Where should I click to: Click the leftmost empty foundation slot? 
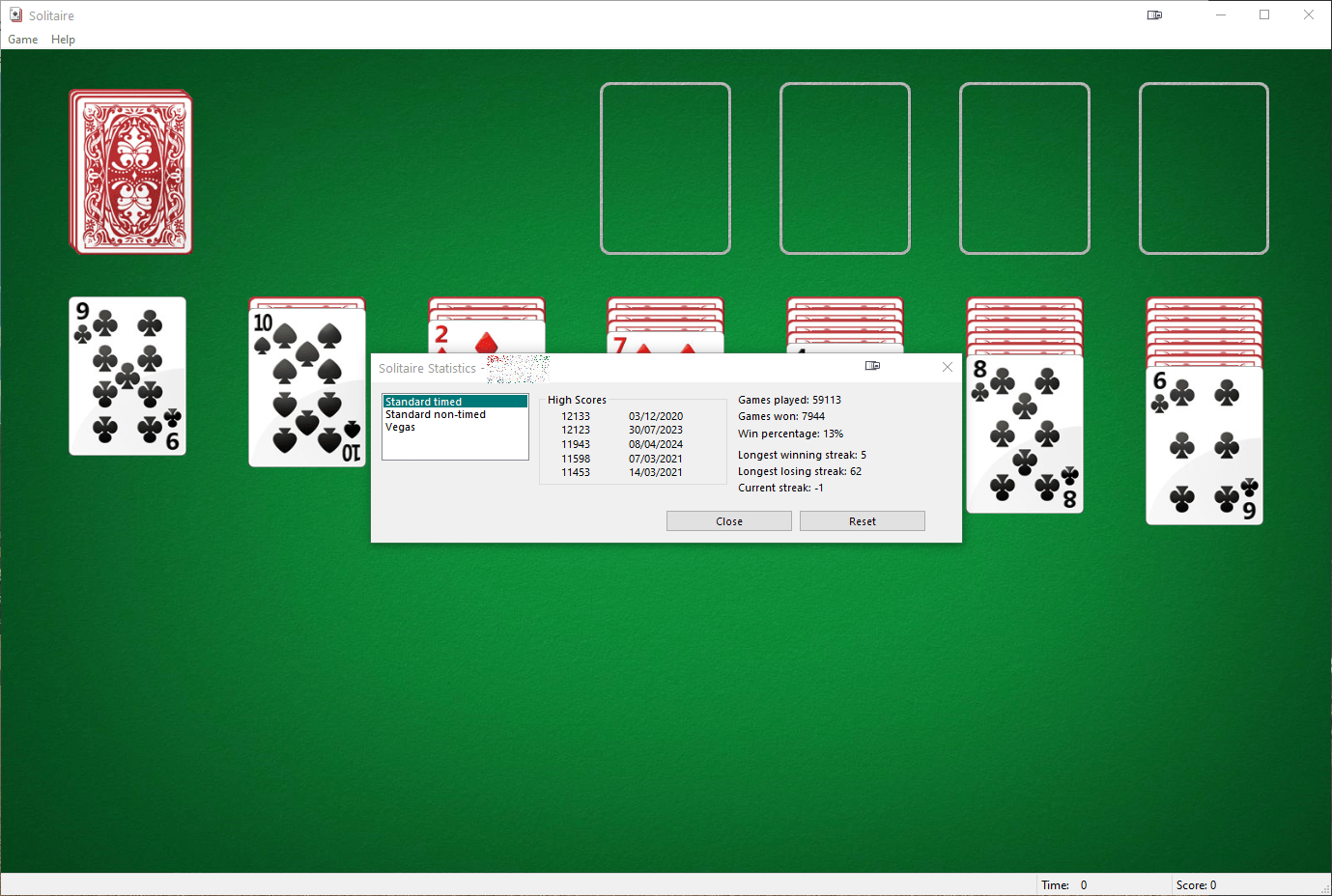(666, 169)
